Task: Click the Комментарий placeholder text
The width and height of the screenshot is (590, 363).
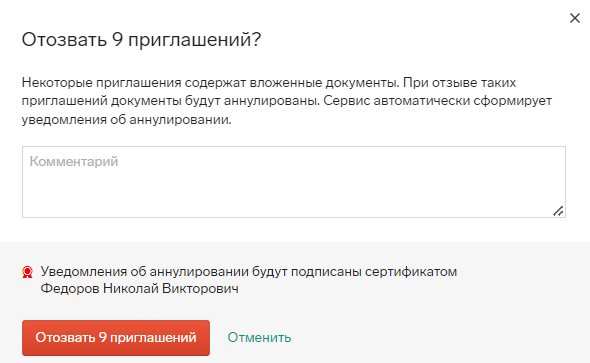Action: (x=74, y=161)
